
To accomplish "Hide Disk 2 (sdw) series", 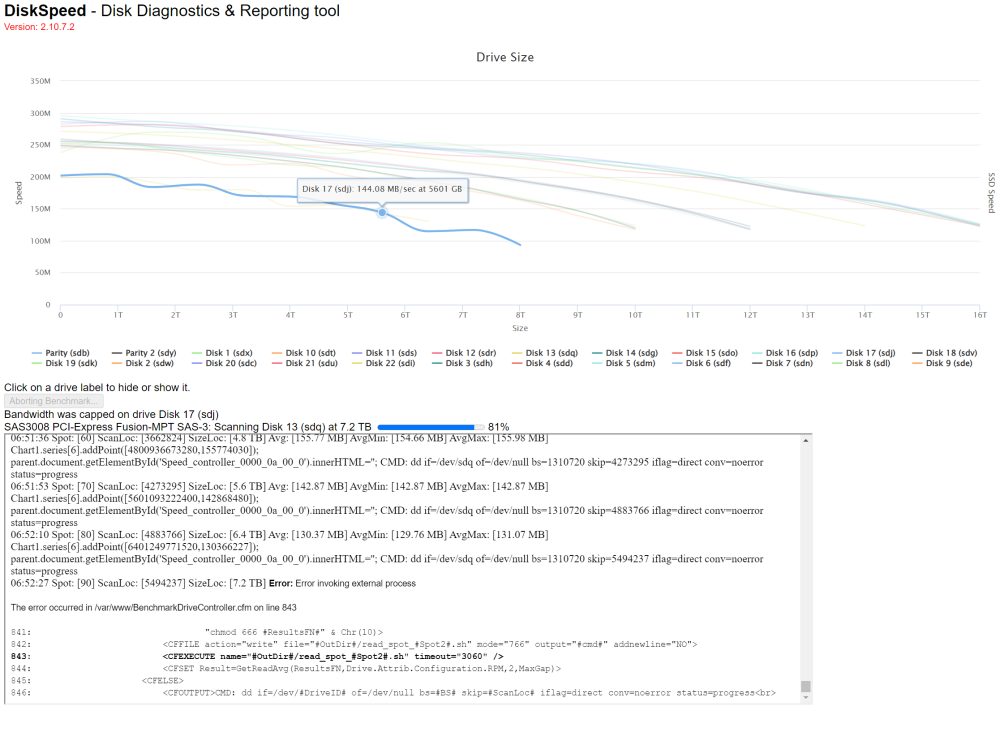I will coord(143,363).
